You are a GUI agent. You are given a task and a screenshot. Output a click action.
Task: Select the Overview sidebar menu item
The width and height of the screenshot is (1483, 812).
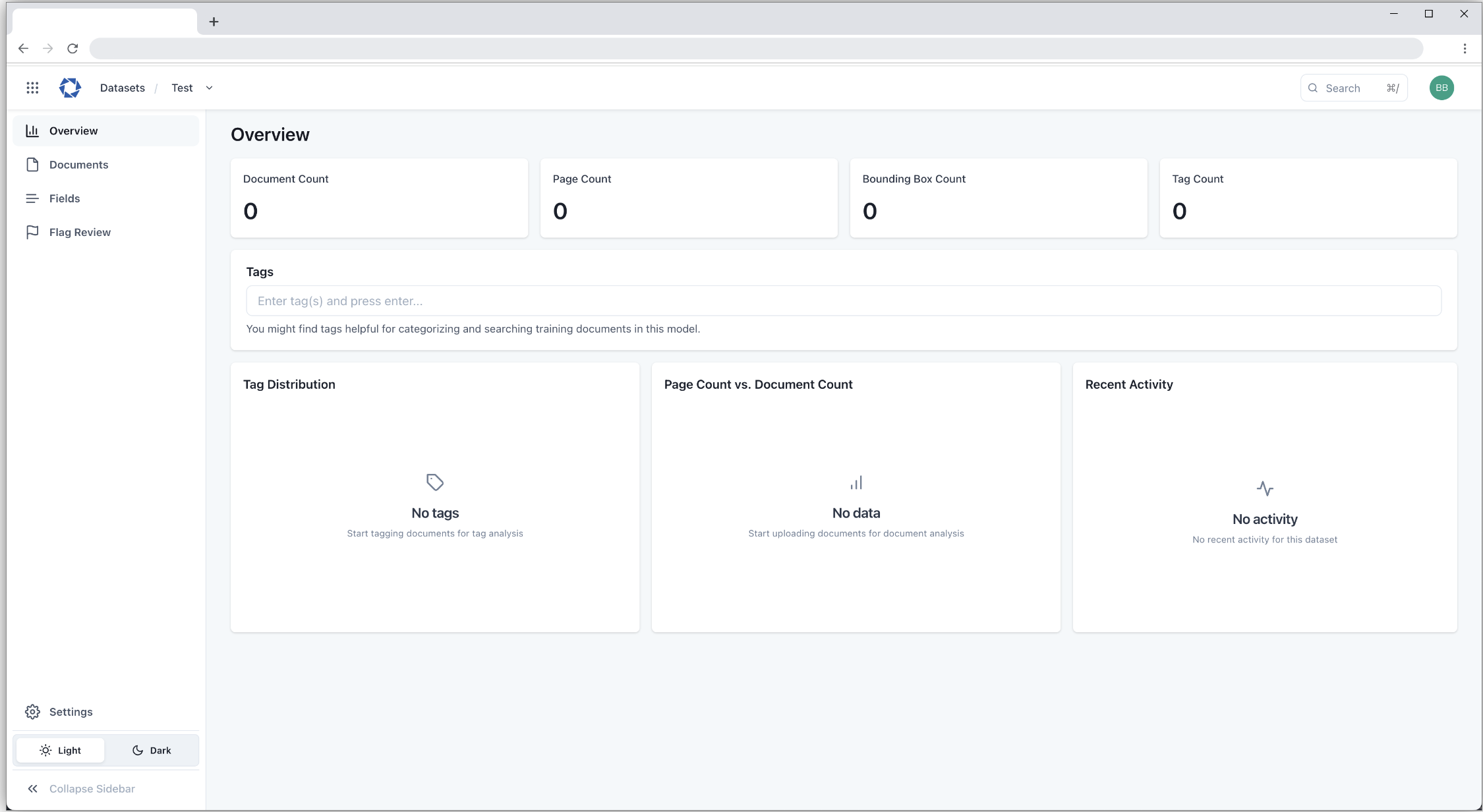click(73, 130)
